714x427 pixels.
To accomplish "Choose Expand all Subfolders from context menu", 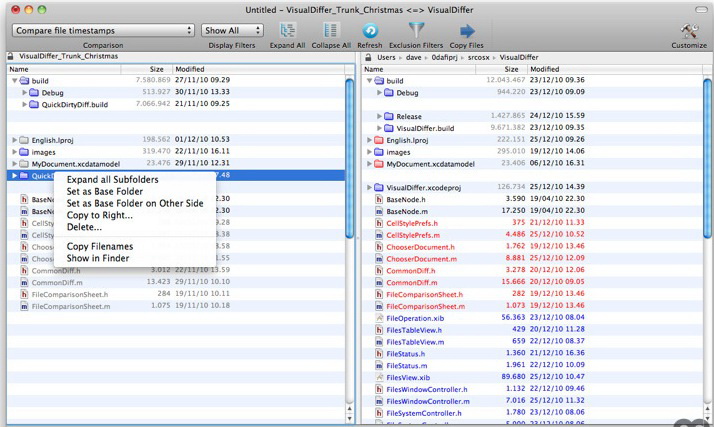I will [112, 180].
